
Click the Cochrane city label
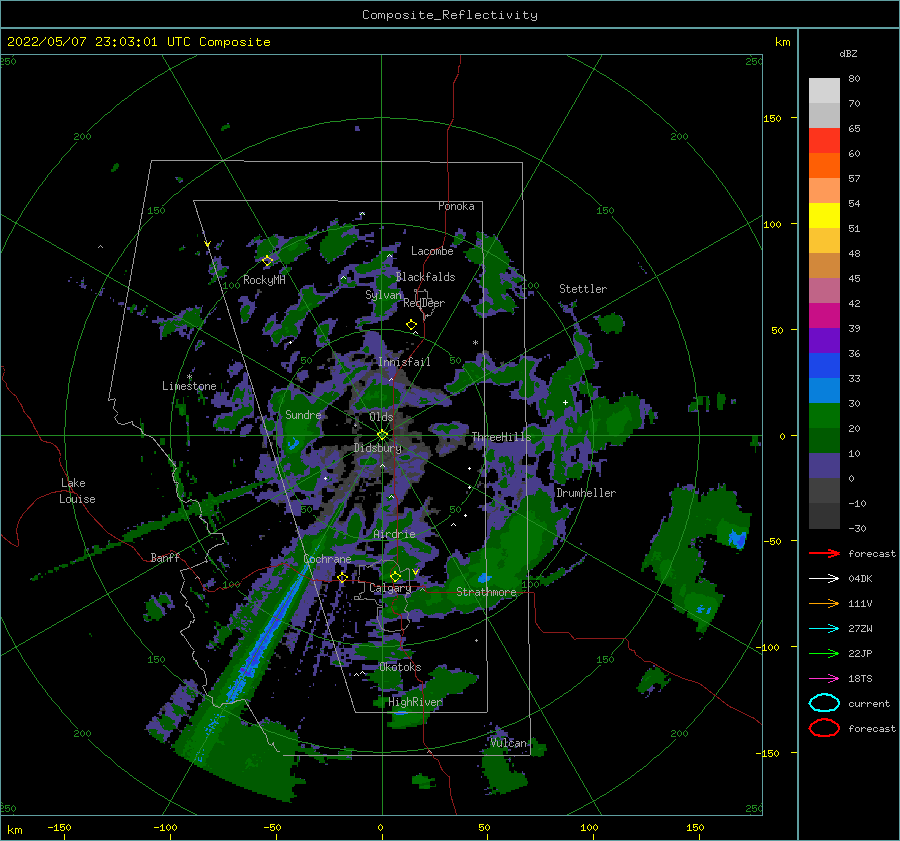click(327, 559)
